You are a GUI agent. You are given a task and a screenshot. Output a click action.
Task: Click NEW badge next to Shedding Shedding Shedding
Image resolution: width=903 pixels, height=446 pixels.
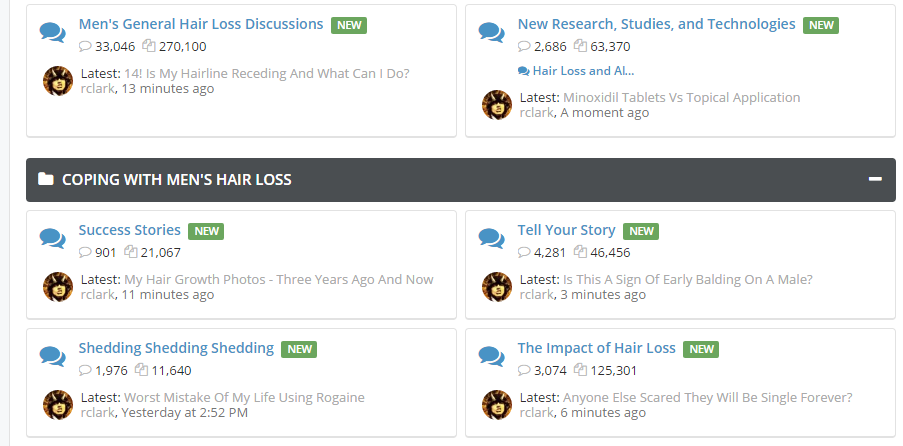pyautogui.click(x=299, y=349)
